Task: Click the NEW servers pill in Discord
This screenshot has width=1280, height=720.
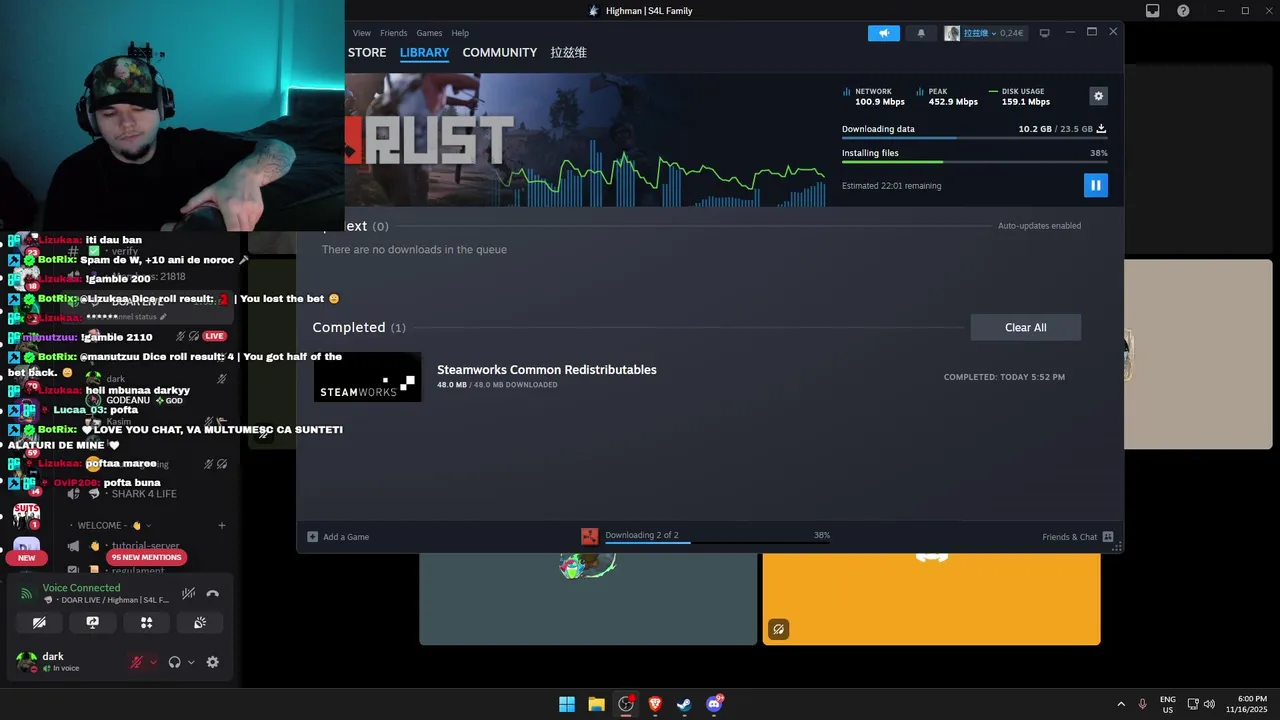Action: [26, 558]
